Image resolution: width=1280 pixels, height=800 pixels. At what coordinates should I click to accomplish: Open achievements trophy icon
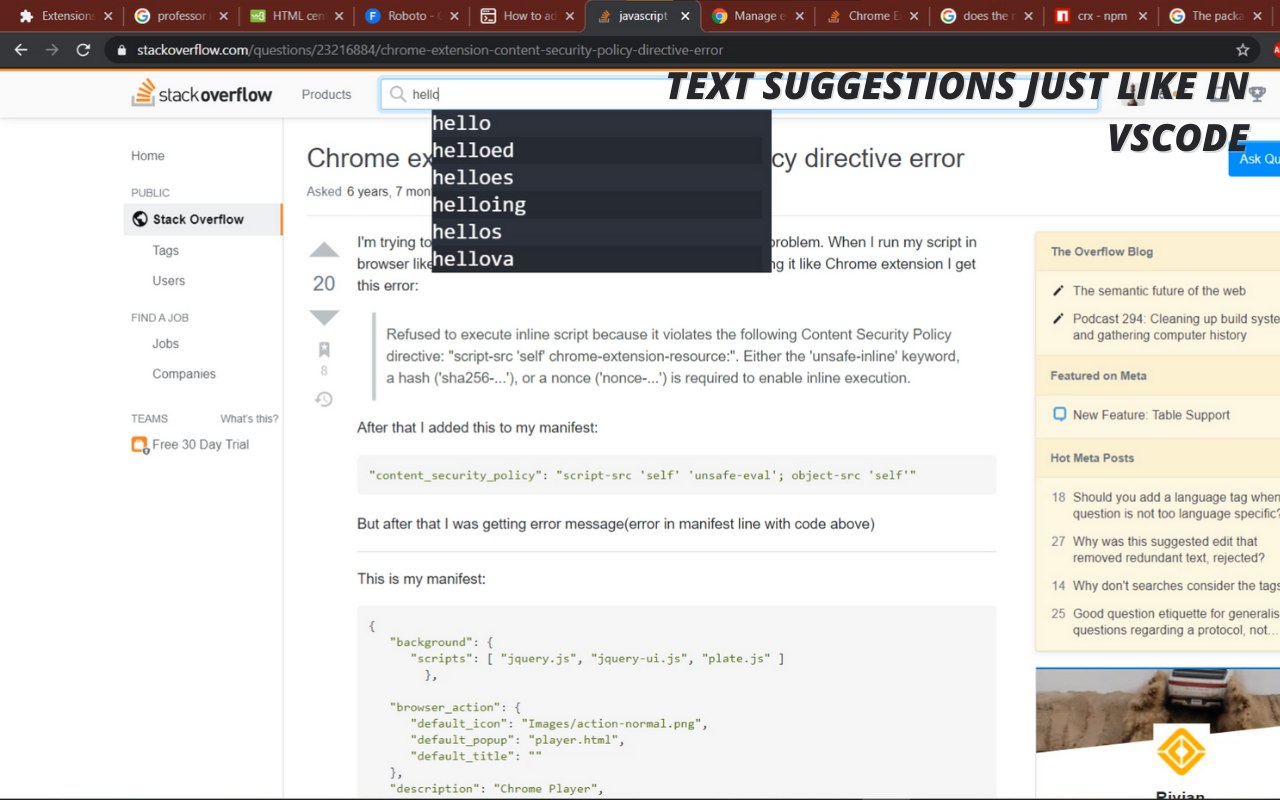pos(1257,94)
